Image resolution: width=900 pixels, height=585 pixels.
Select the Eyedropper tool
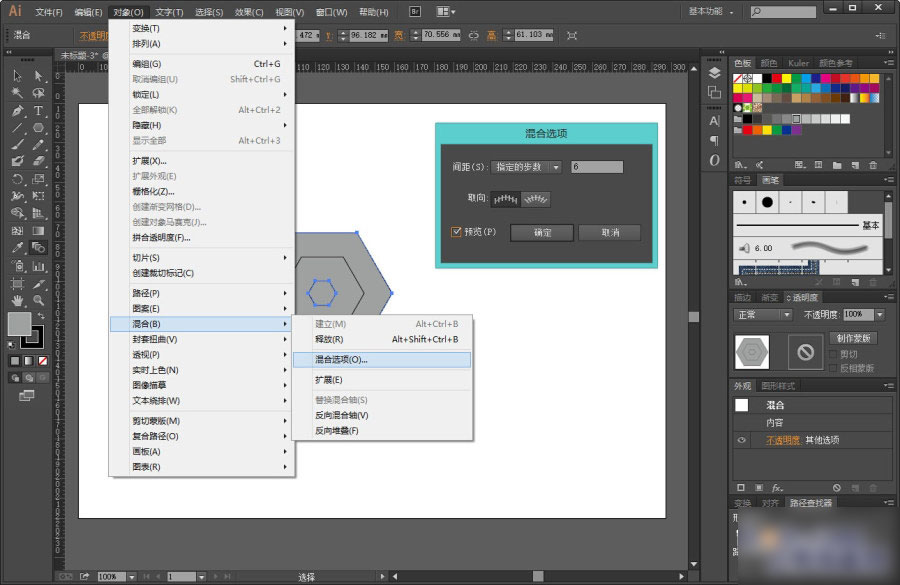pyautogui.click(x=17, y=248)
